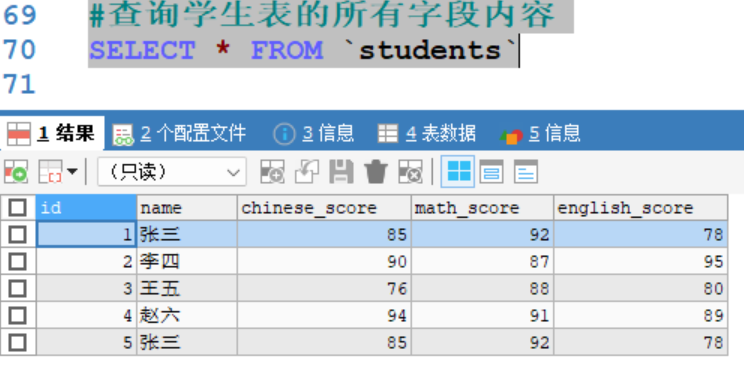This screenshot has height=369, width=744.
Task: Sort by the name column header
Action: click(187, 208)
